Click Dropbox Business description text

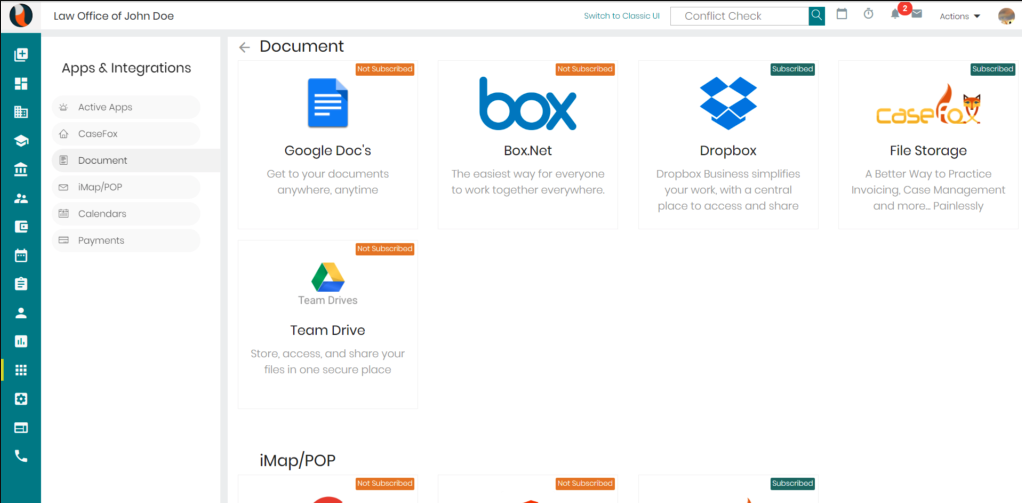[728, 190]
